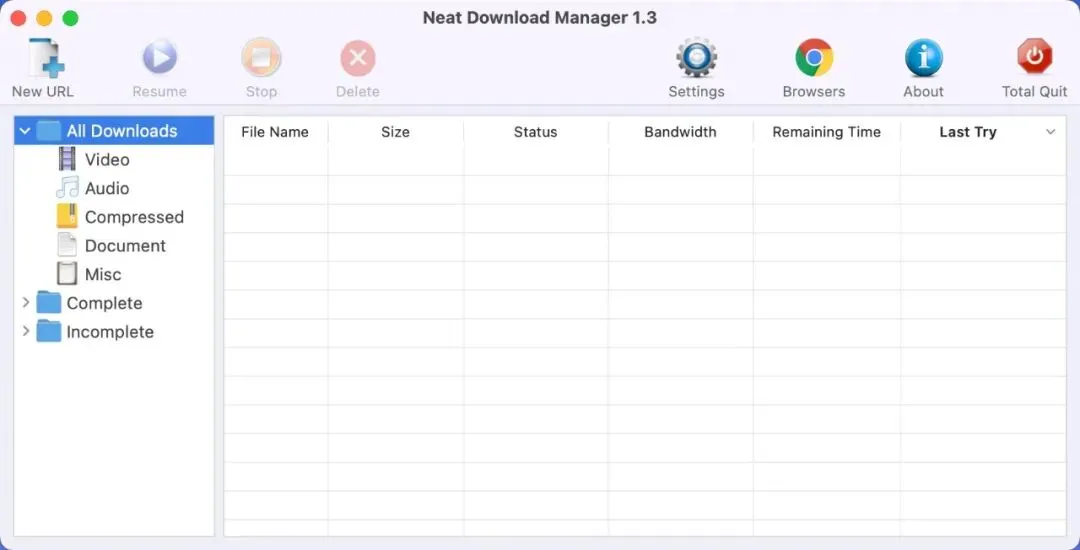Open the About info icon
The image size is (1080, 550).
(924, 58)
